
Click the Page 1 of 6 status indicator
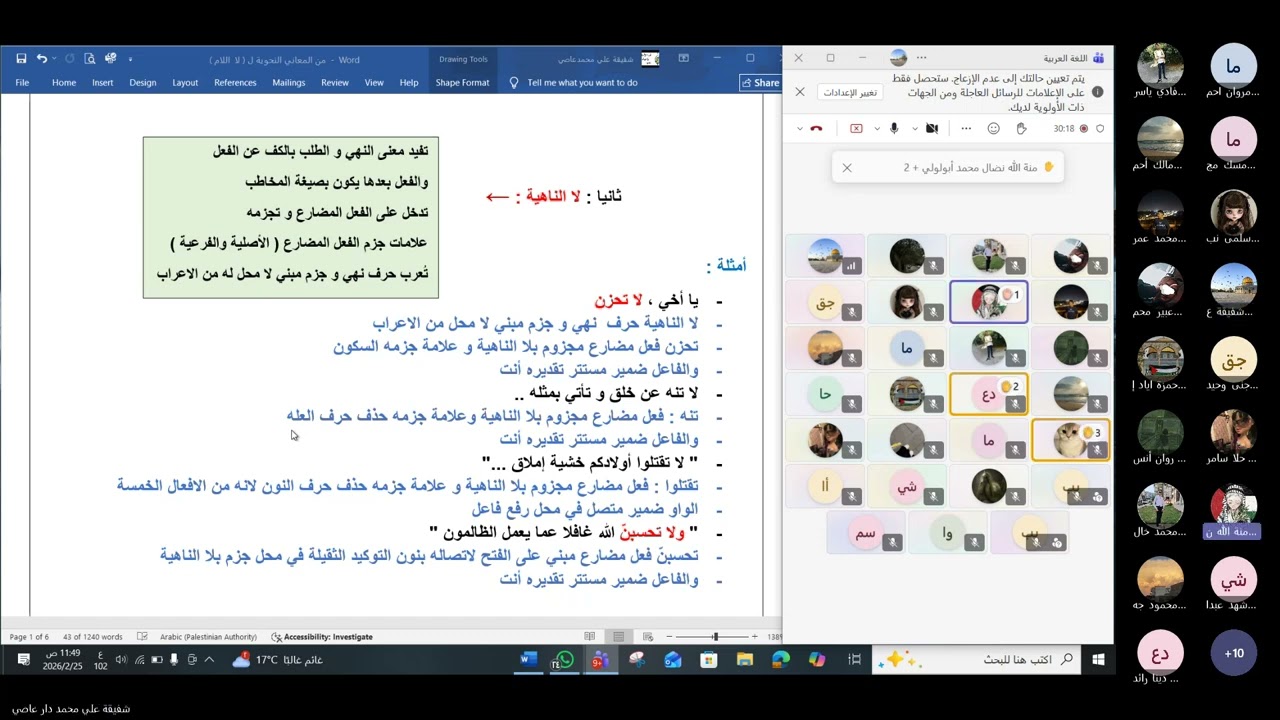(x=29, y=637)
